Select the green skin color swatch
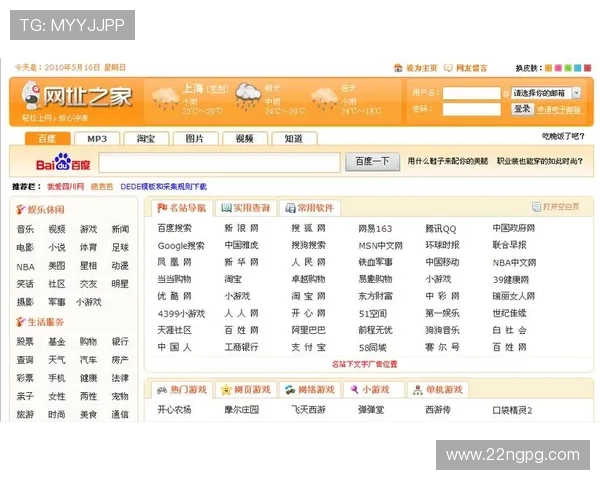Image resolution: width=600 pixels, height=480 pixels. coord(568,68)
